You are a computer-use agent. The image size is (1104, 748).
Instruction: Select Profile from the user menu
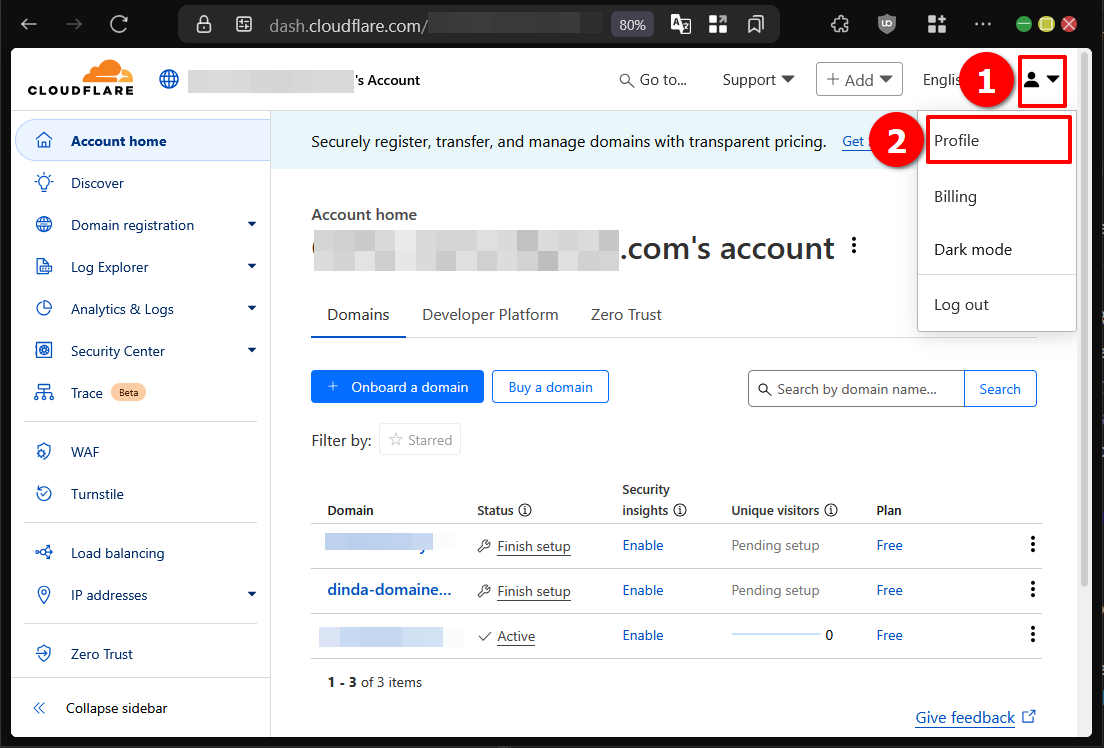997,140
